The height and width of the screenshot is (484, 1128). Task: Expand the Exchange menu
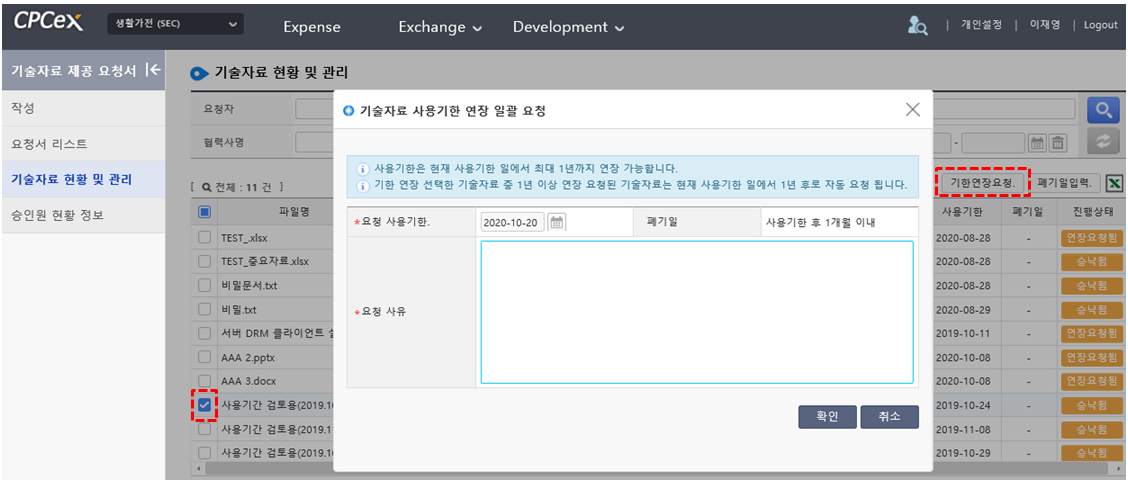[x=439, y=27]
